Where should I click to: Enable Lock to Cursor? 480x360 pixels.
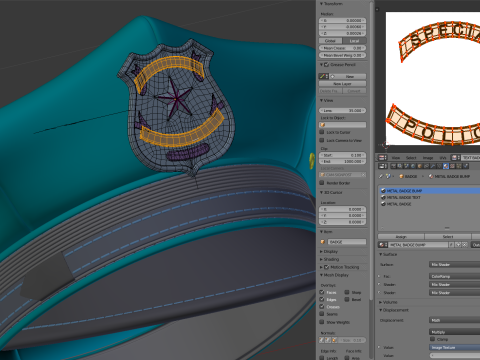(322, 132)
